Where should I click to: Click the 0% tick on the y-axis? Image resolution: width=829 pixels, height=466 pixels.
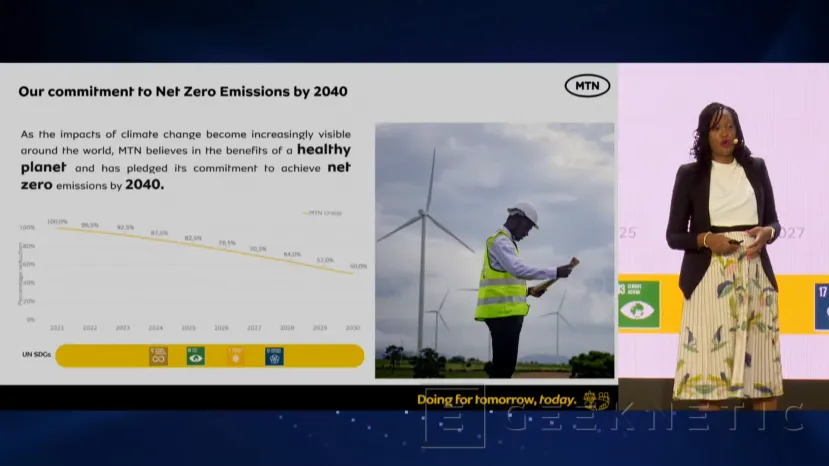[x=31, y=319]
